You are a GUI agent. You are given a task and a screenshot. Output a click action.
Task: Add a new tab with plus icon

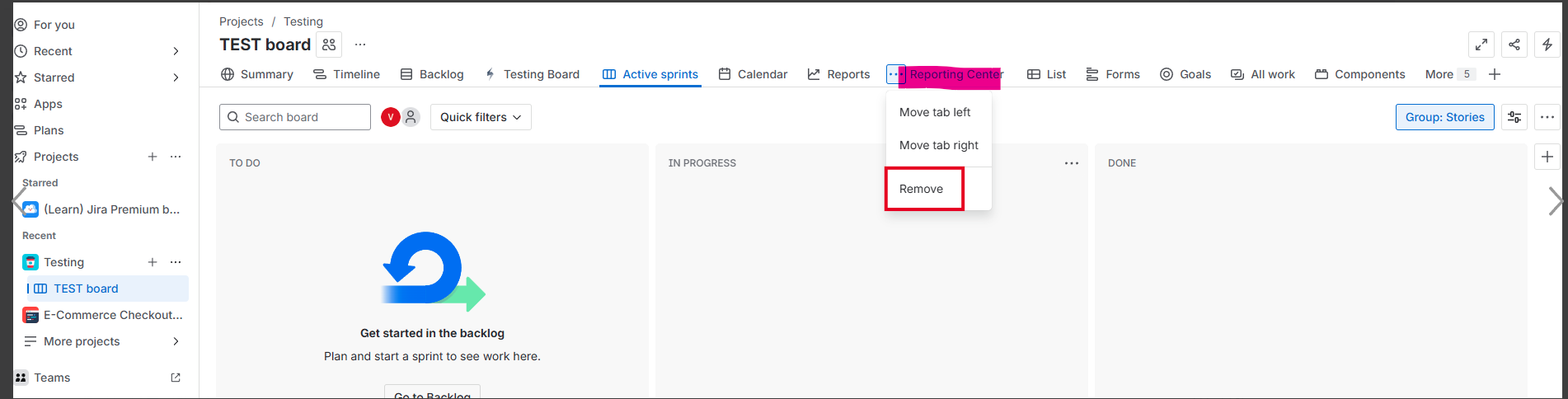pos(1494,74)
